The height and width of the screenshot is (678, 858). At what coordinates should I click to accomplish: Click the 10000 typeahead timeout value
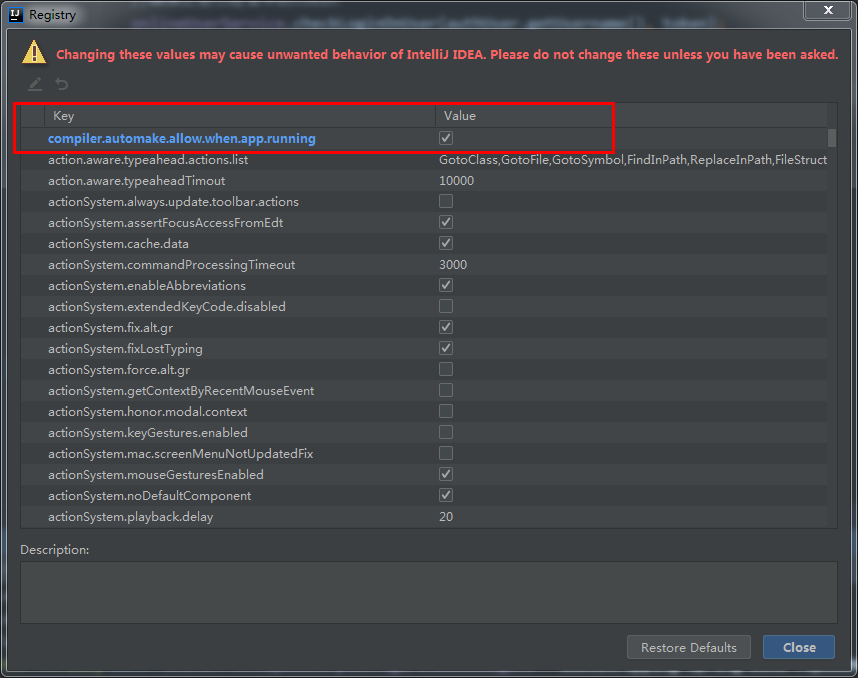456,181
